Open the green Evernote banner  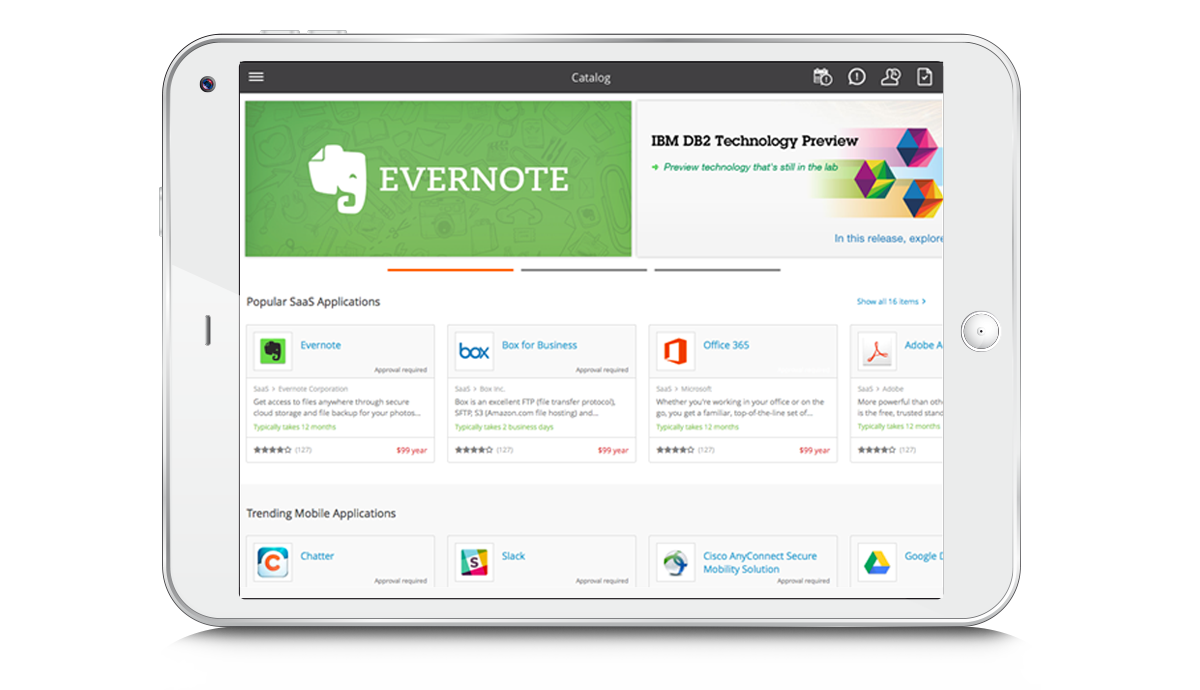tap(438, 179)
